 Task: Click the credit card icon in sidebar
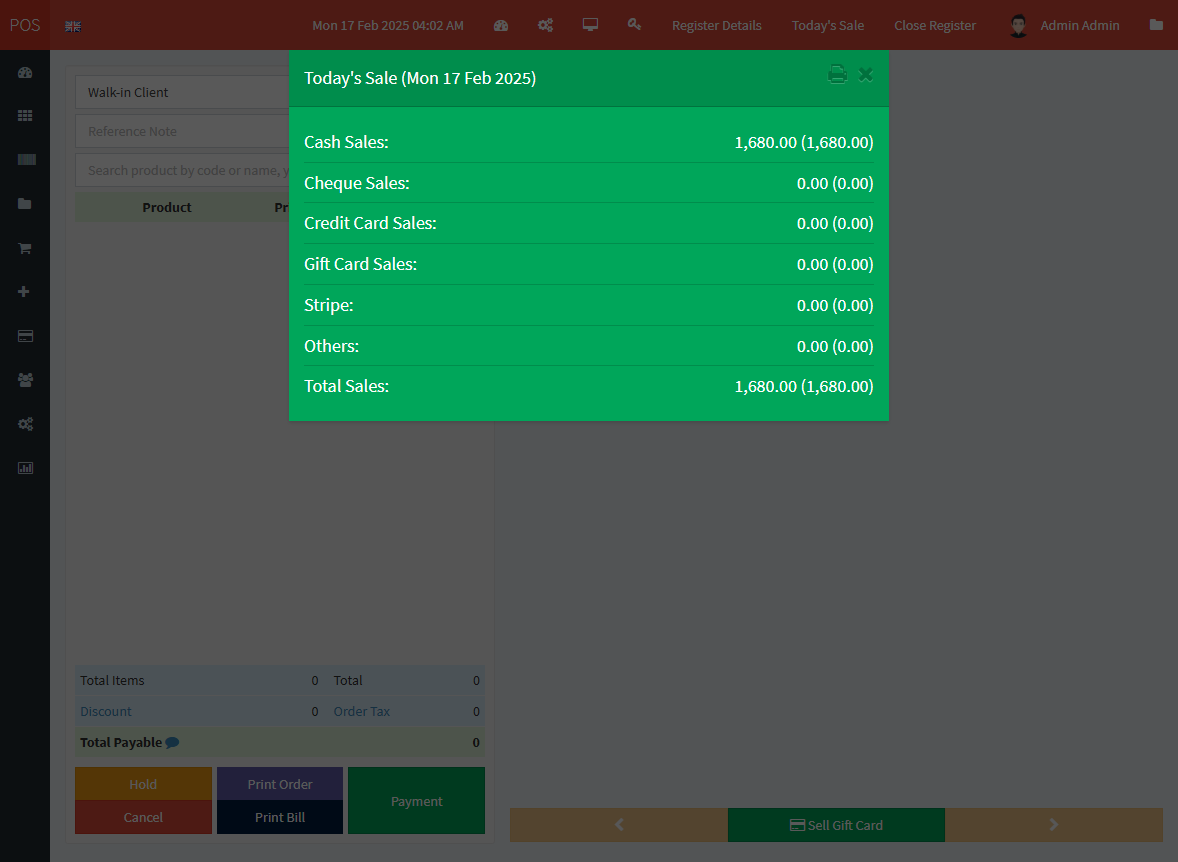(25, 336)
